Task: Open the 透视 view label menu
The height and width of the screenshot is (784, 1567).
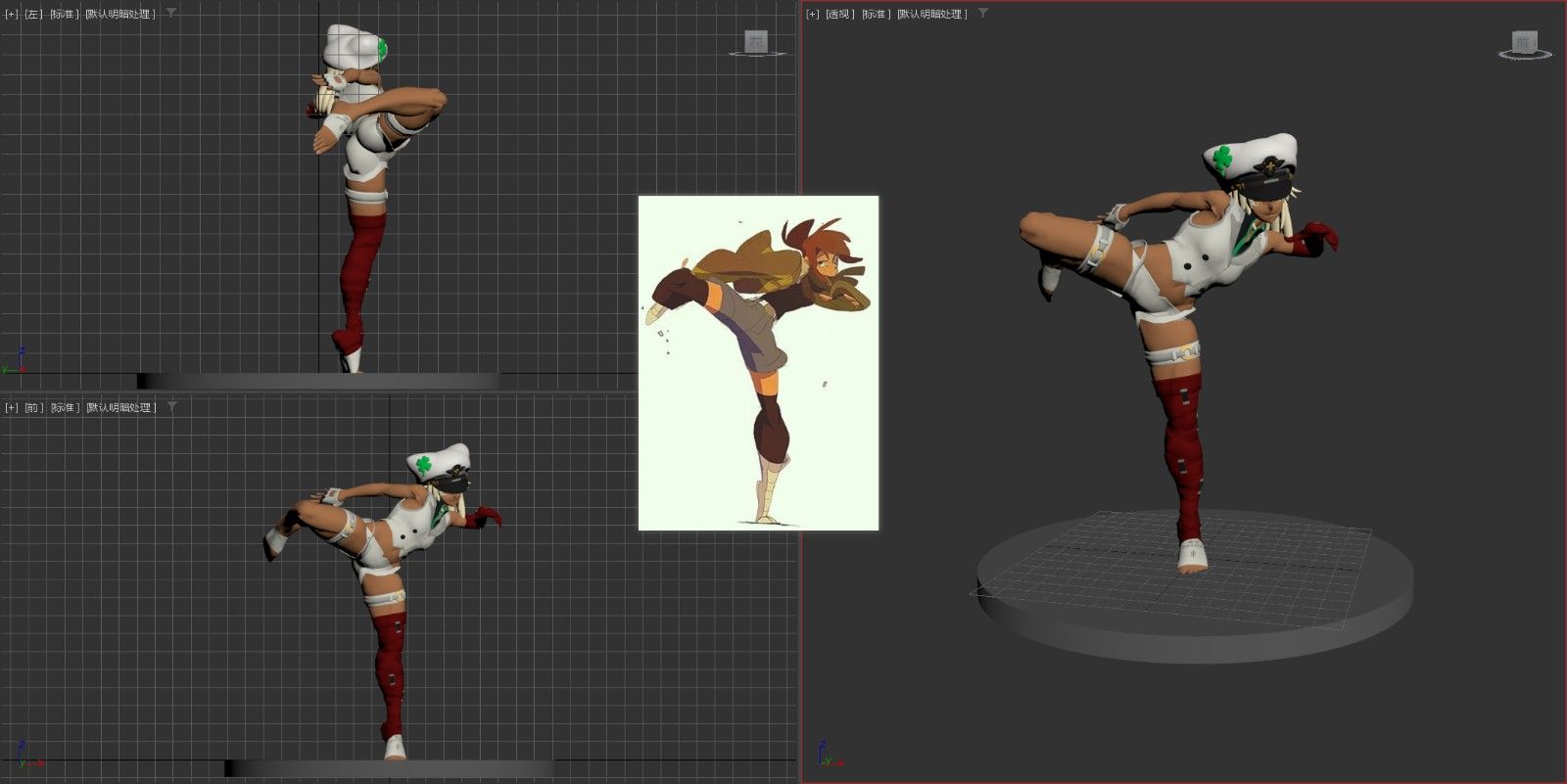Action: pyautogui.click(x=840, y=15)
